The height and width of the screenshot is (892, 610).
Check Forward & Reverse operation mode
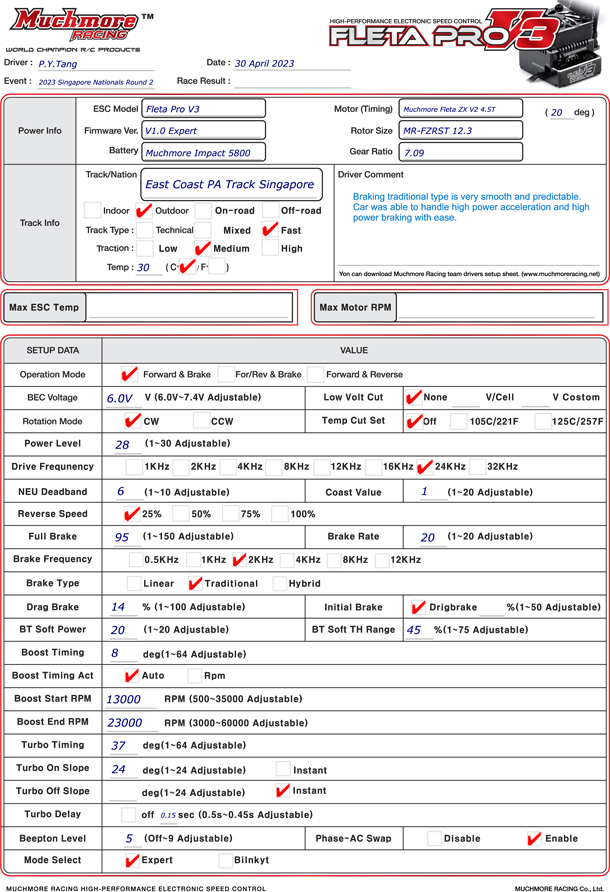pos(315,374)
